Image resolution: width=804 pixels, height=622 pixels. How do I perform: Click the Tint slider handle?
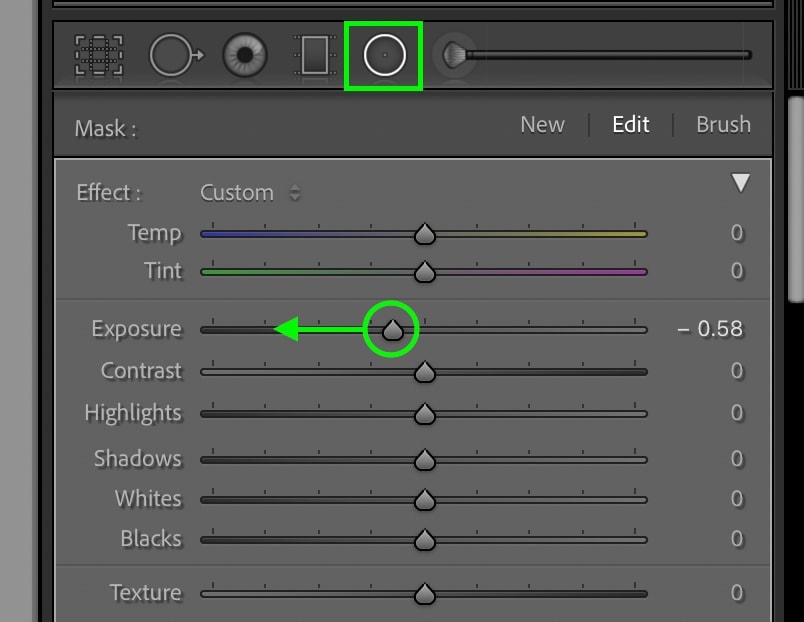pyautogui.click(x=425, y=272)
